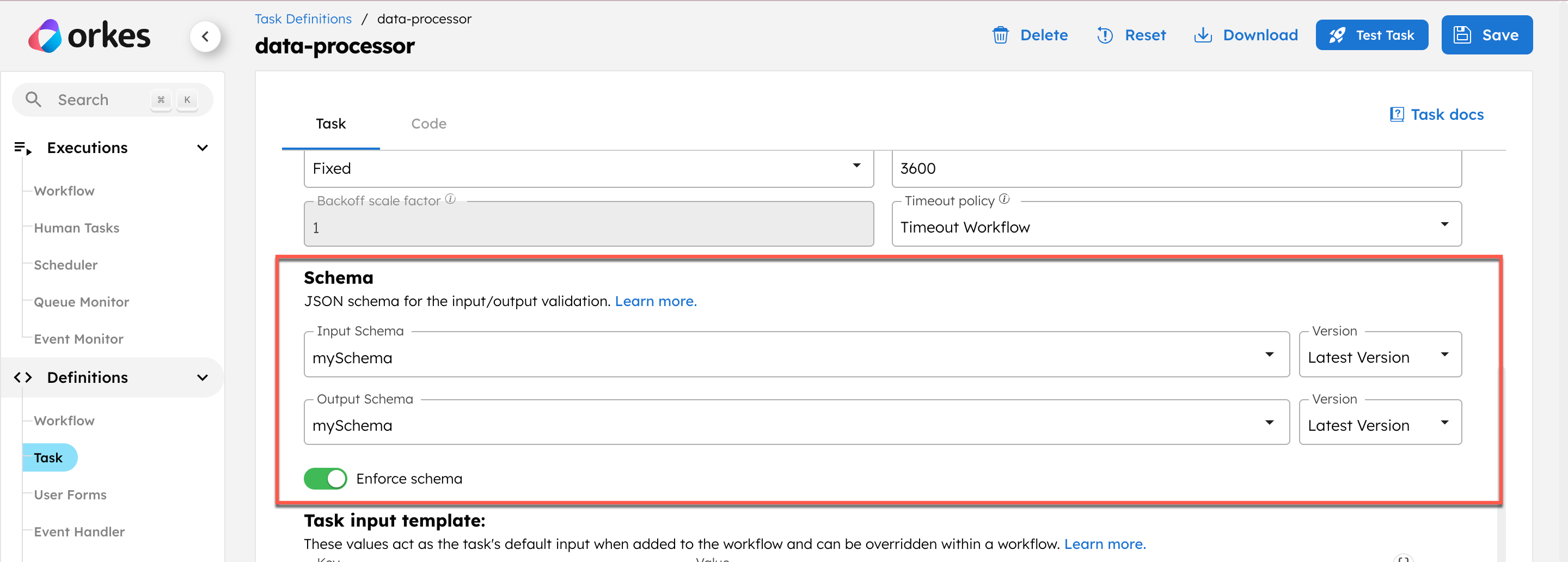Collapse the Executions section

(203, 148)
